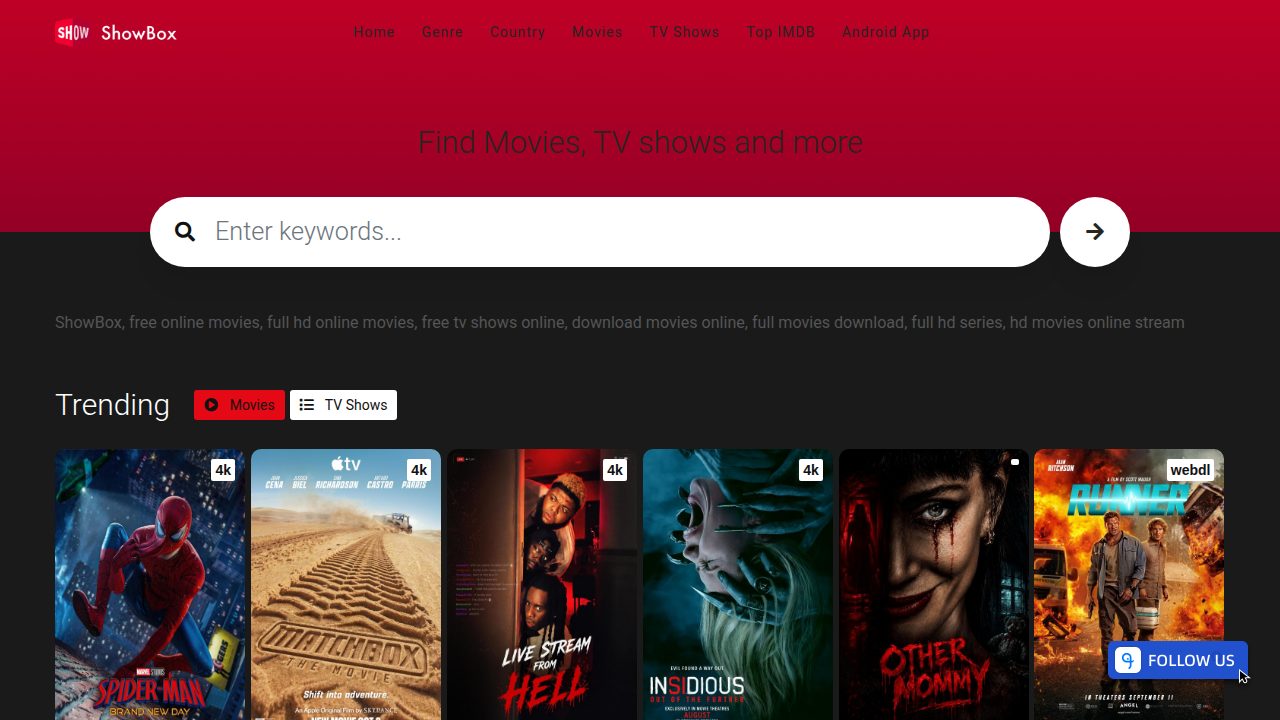Click the webdl badge on Runner poster
1280x720 pixels.
coord(1190,470)
